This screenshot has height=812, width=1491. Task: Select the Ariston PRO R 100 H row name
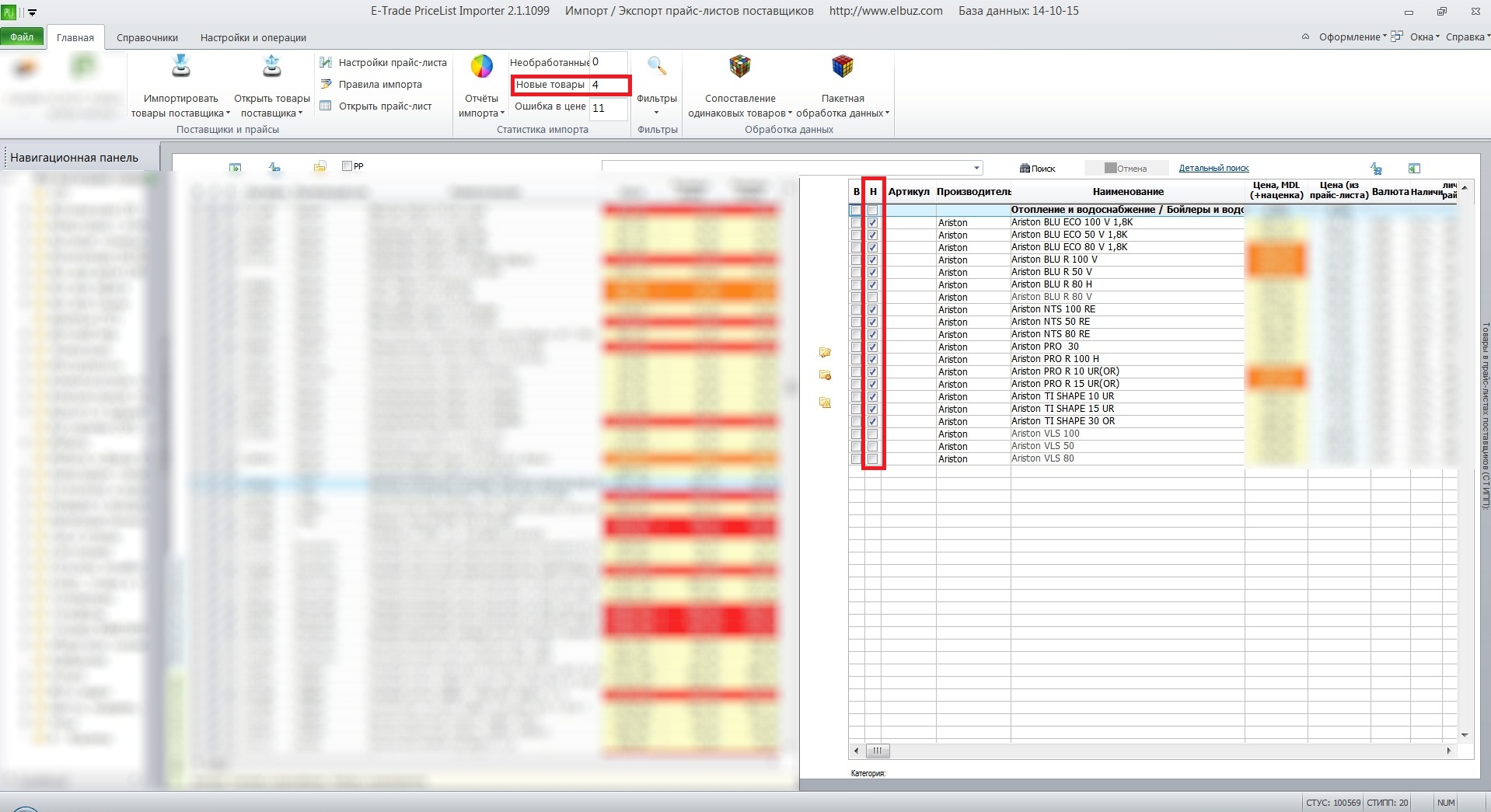1055,359
